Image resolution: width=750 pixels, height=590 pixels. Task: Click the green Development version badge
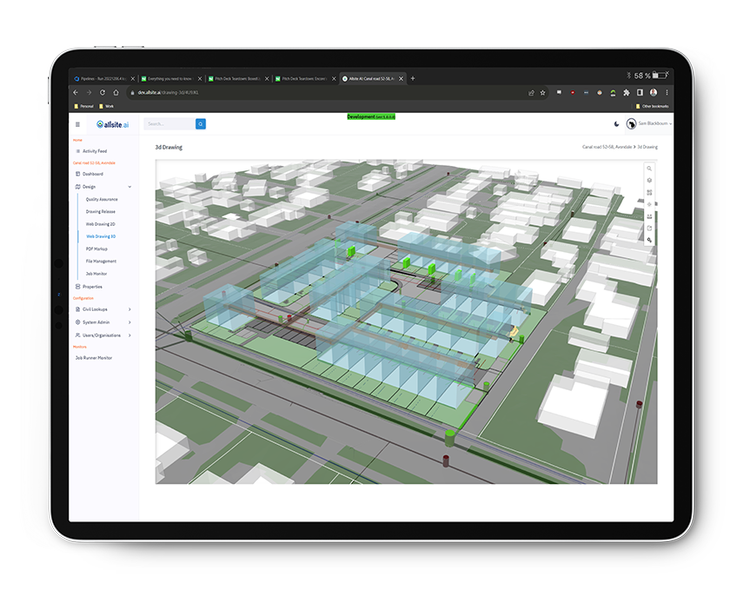[x=371, y=117]
